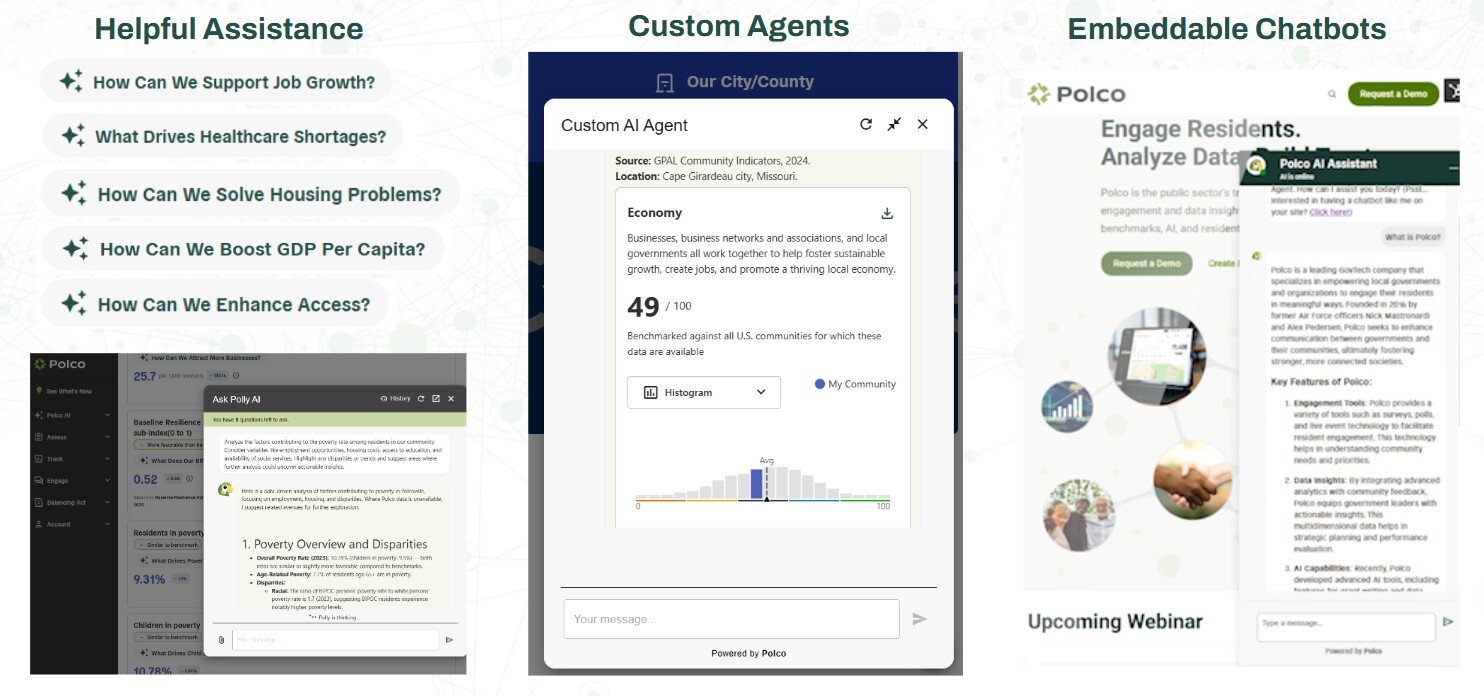Viewport: 1484px width, 696px height.
Task: Send the Custom AI Agent message
Action: pyautogui.click(x=920, y=619)
